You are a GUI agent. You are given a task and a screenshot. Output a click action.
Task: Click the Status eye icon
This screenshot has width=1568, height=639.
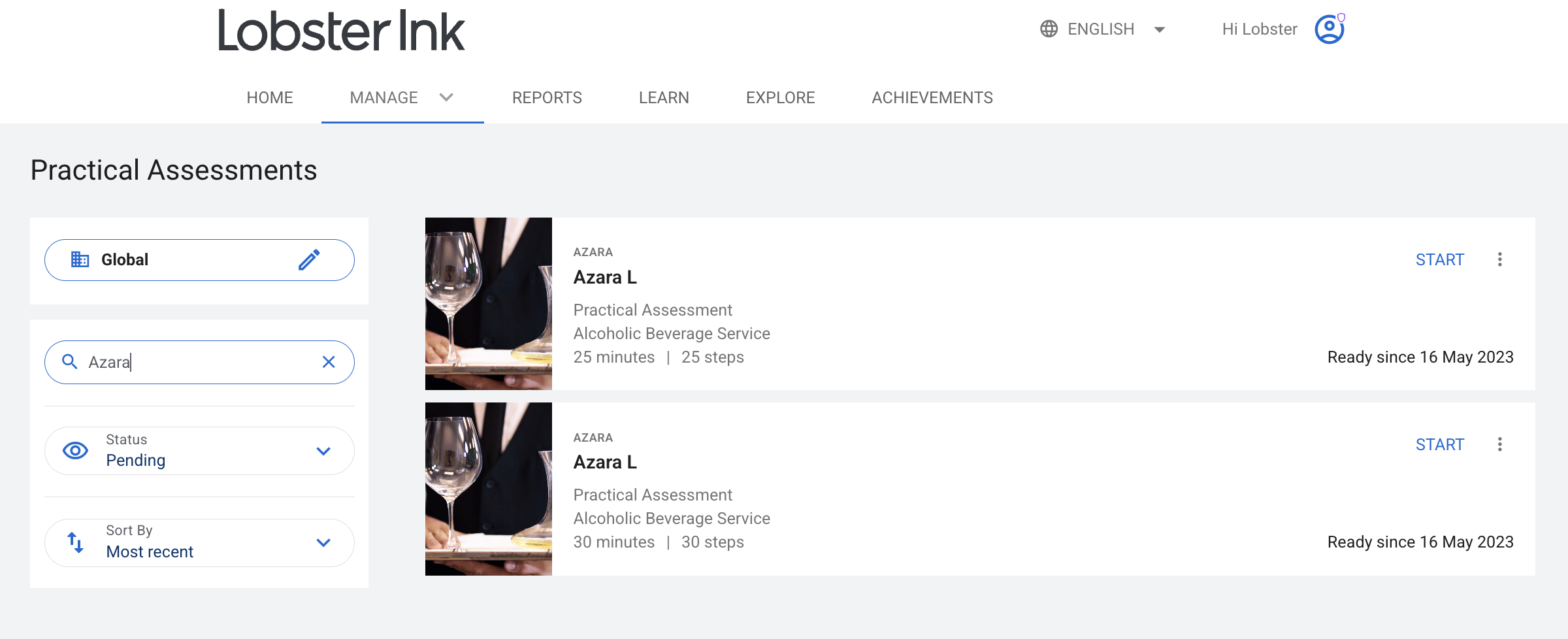click(75, 450)
